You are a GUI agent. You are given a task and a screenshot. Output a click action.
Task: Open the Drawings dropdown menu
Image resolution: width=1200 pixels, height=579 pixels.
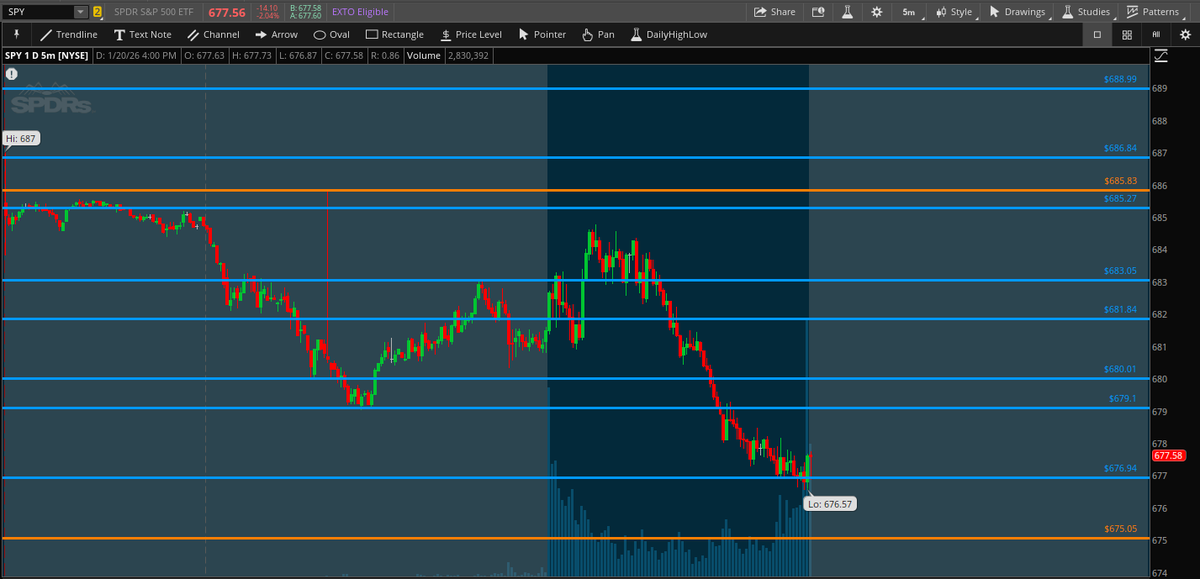coord(1017,12)
